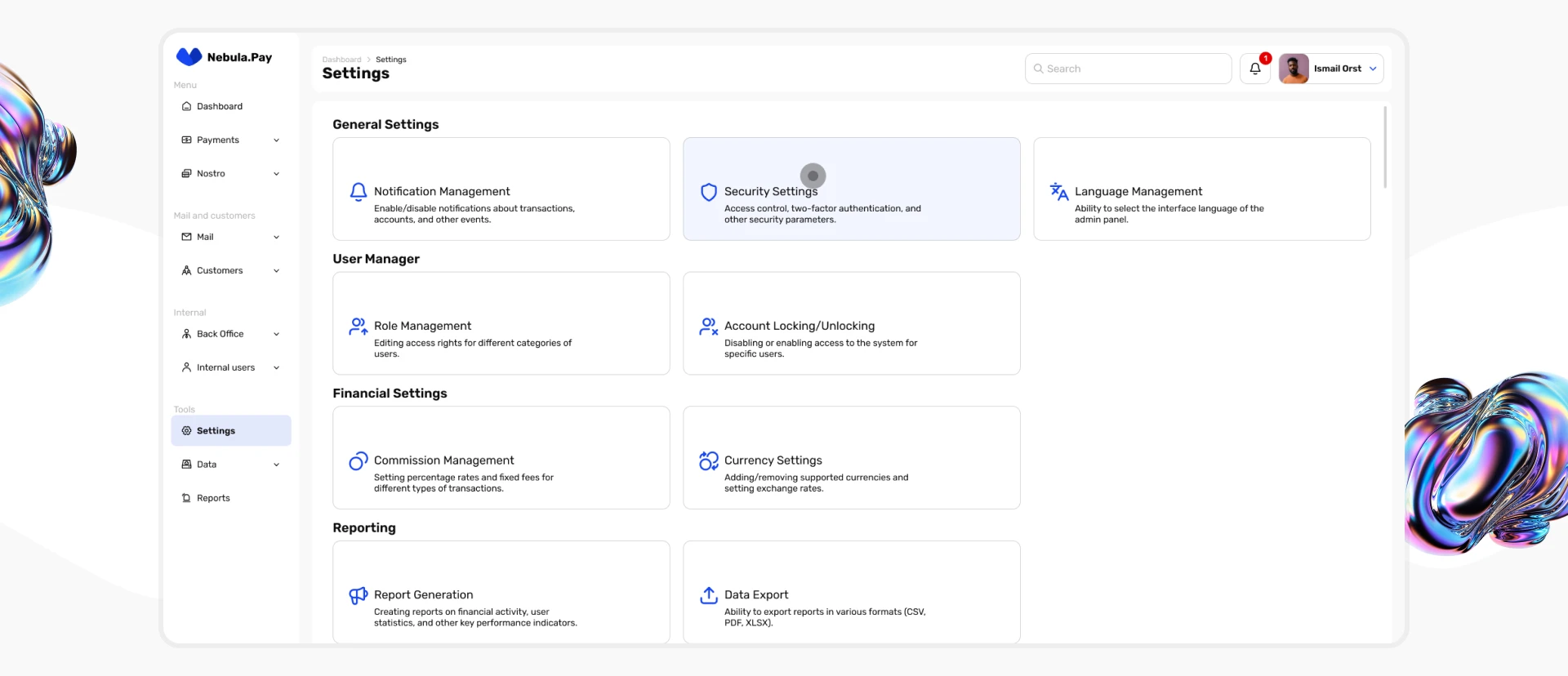Click the Security Settings shield icon
The height and width of the screenshot is (676, 1568).
[x=709, y=192]
